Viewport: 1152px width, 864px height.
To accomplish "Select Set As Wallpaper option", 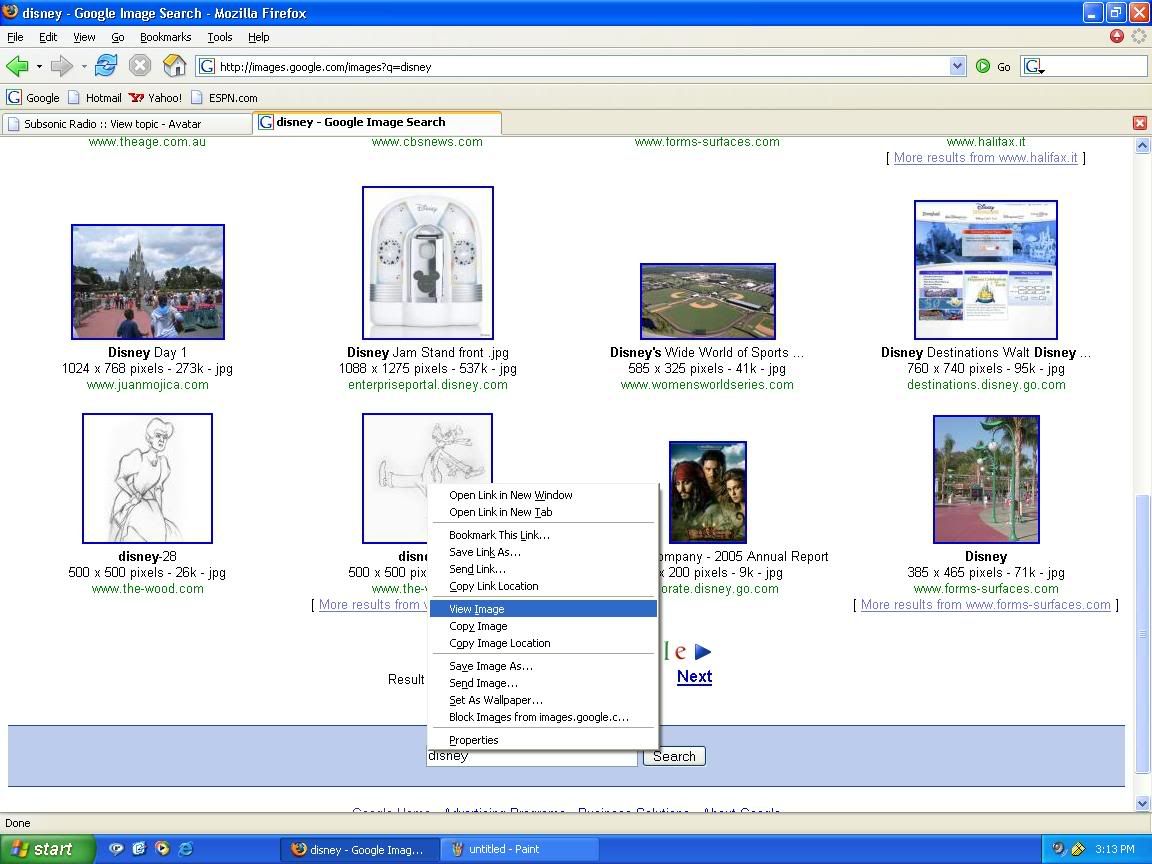I will 543,699.
